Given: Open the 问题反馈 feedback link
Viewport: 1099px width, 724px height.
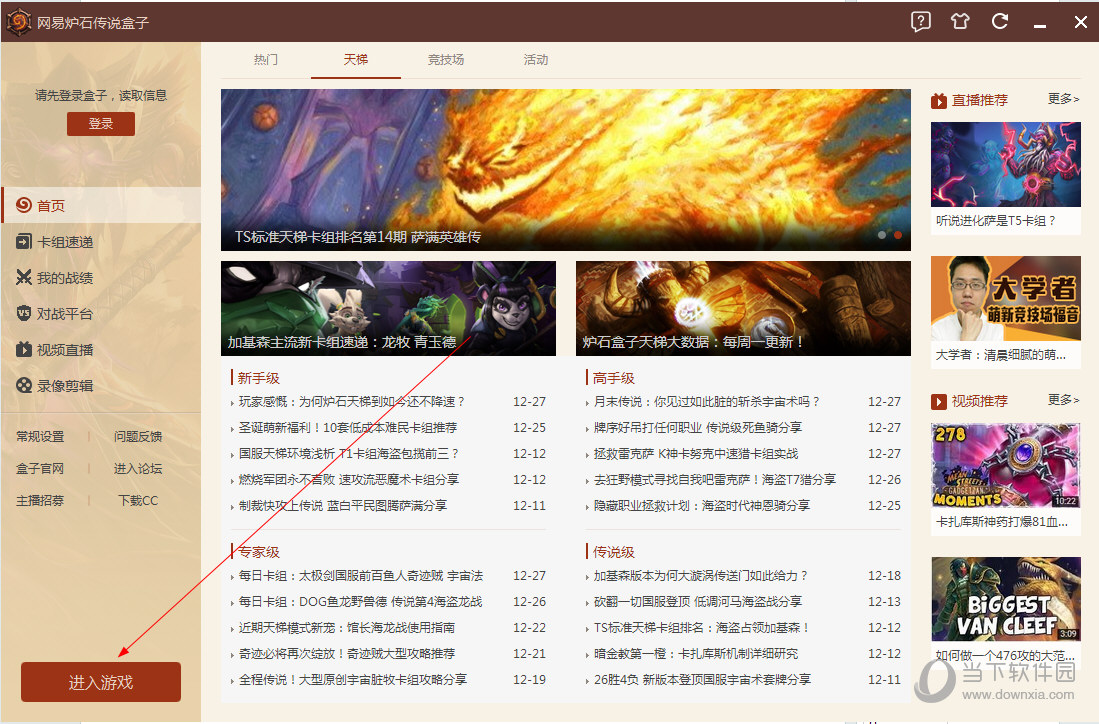Looking at the screenshot, I should (139, 436).
